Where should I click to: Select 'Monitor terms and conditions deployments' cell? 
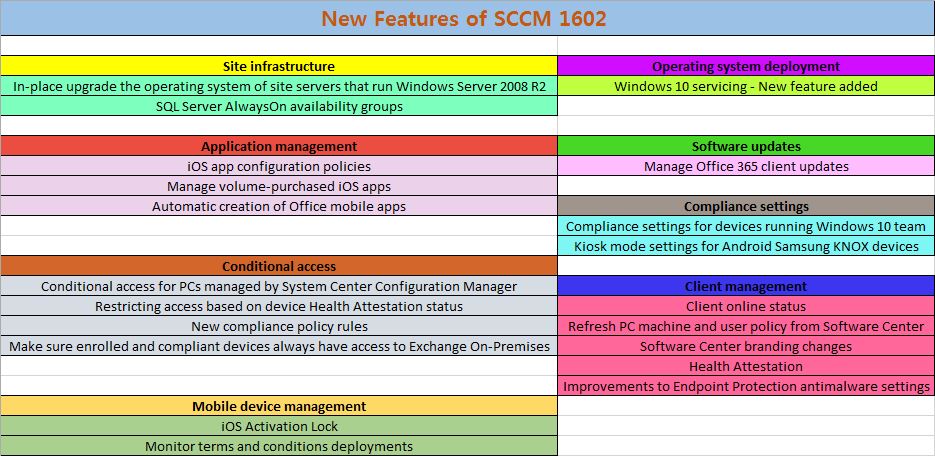279,446
